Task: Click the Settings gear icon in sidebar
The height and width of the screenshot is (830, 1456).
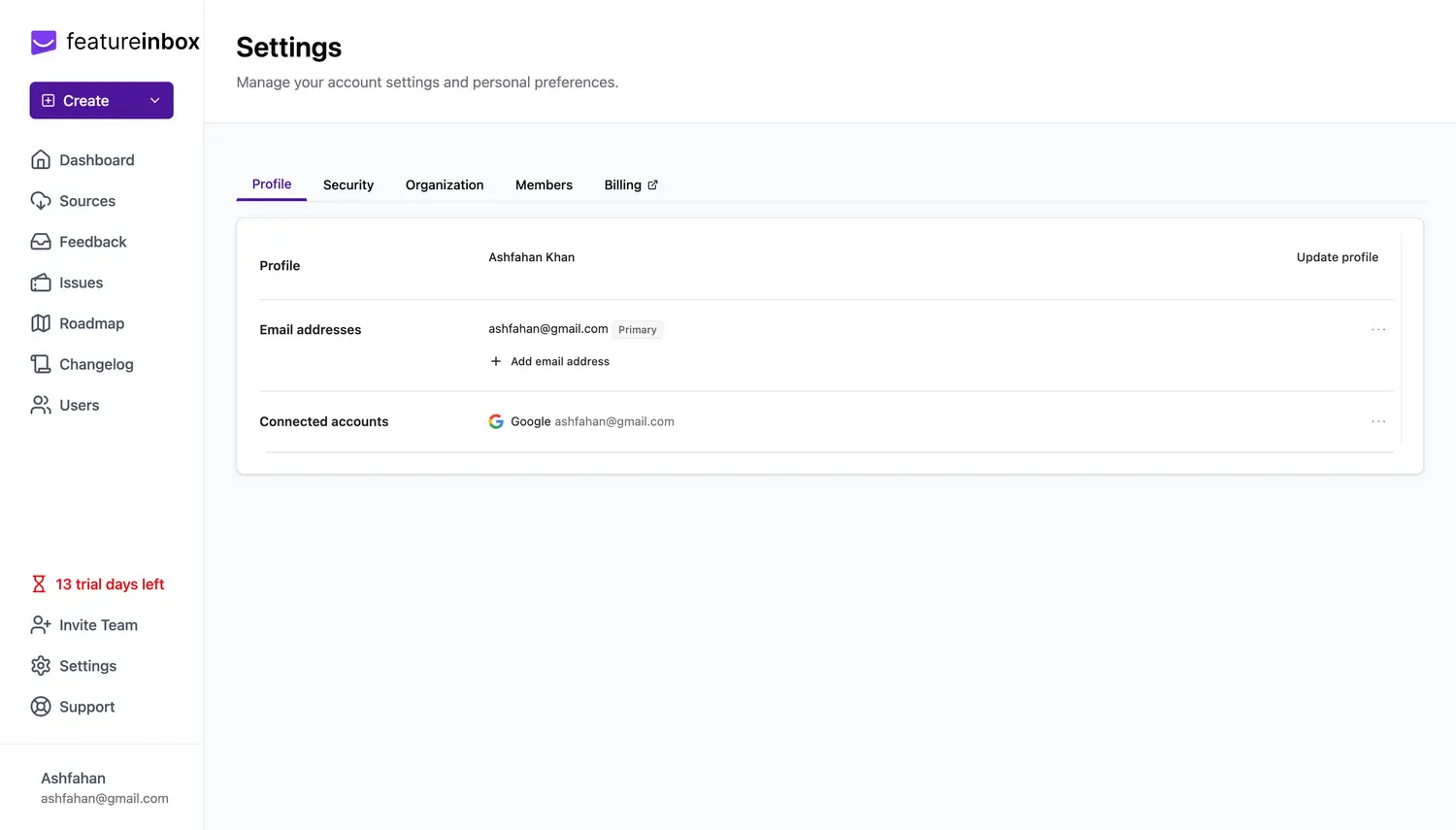Action: point(41,666)
